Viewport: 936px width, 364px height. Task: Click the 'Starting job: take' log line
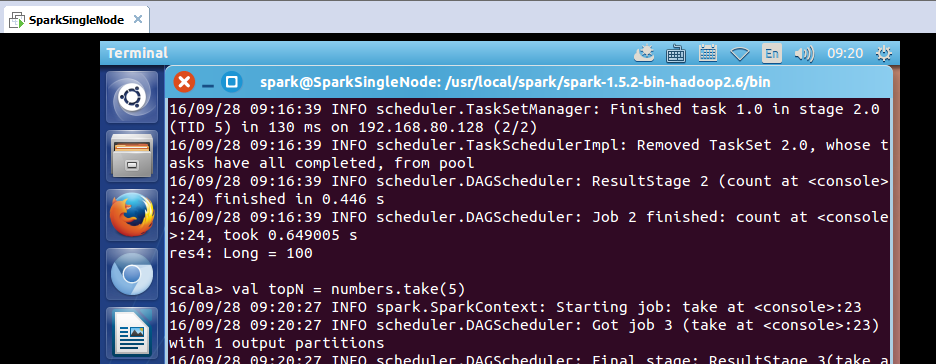[515, 307]
